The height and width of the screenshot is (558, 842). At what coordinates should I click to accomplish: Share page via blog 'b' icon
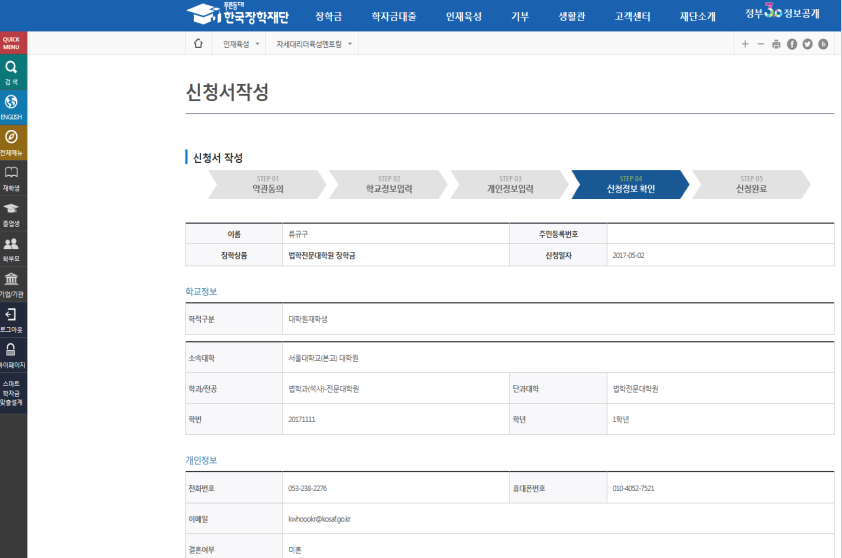point(823,44)
